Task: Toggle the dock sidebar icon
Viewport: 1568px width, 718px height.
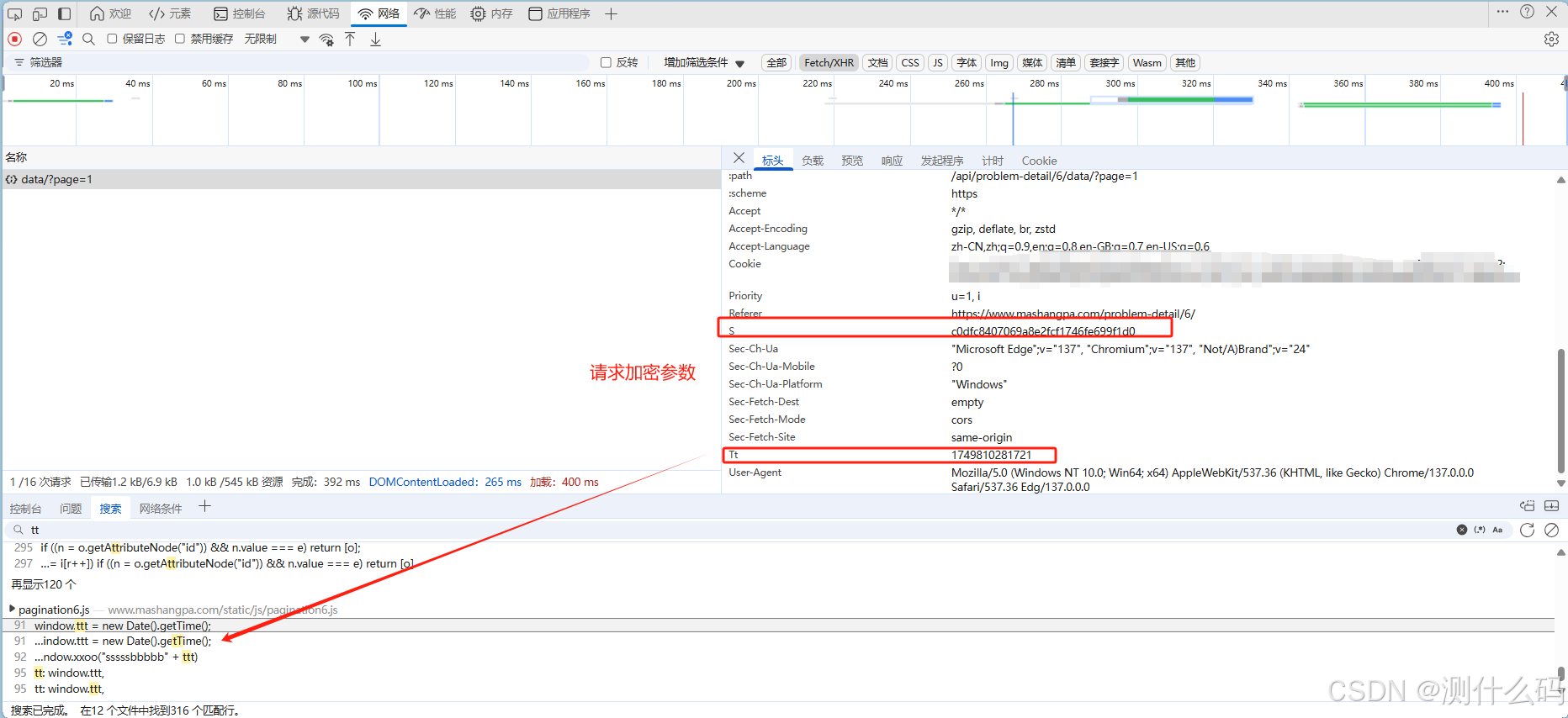Action: [x=64, y=13]
